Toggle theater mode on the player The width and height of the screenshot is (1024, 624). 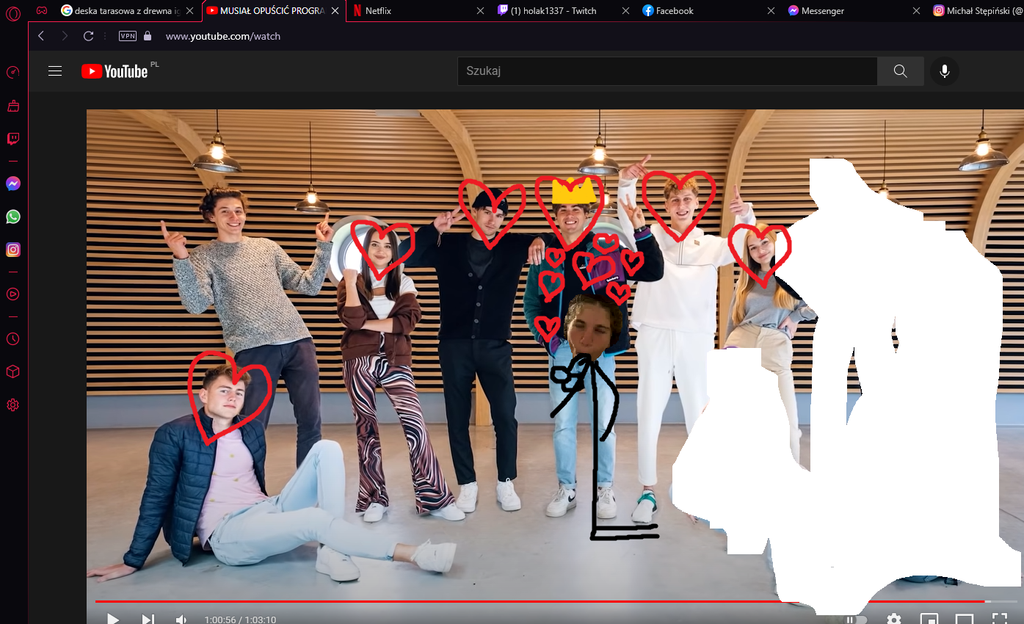pos(964,619)
